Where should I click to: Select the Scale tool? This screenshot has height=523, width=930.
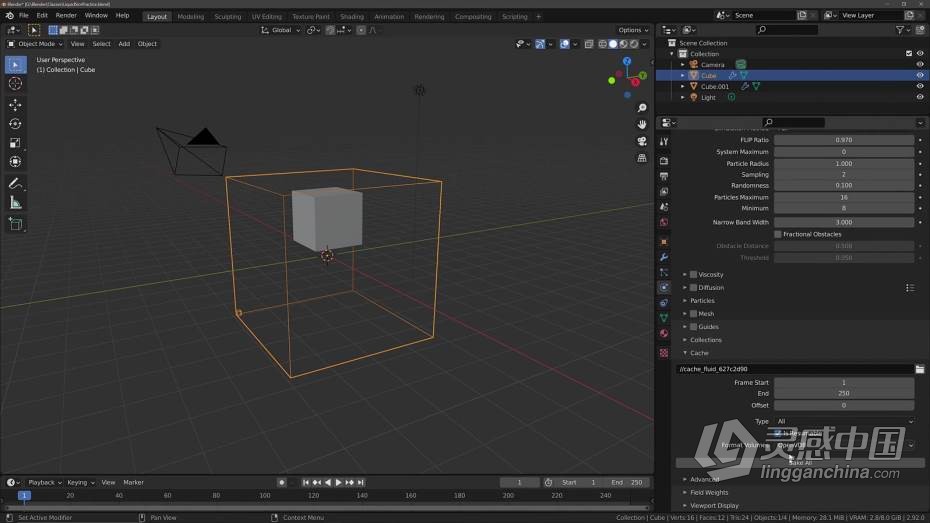(x=15, y=143)
